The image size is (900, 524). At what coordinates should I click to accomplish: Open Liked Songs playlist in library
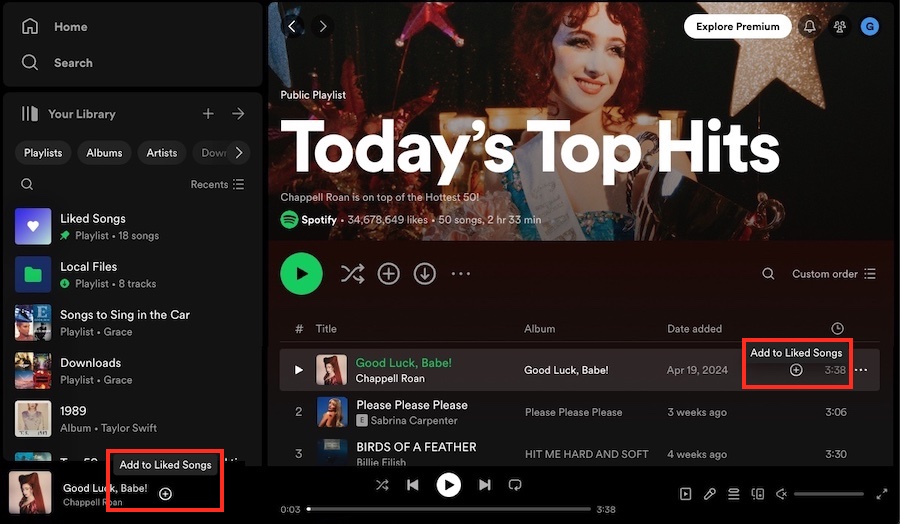pyautogui.click(x=93, y=218)
